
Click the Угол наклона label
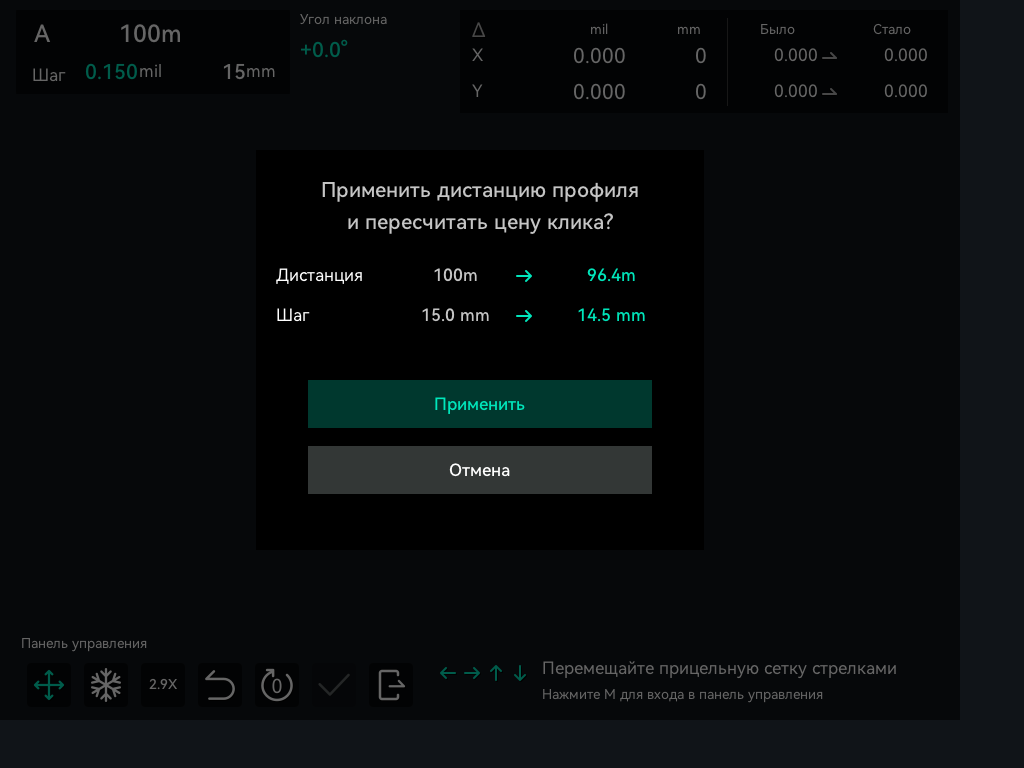point(344,20)
